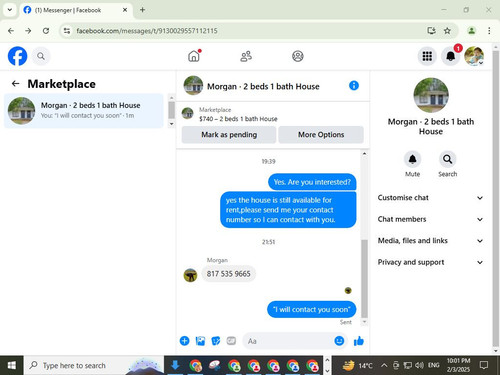Click the chat messages vertical scrollbar
The width and height of the screenshot is (500, 375).
point(364,278)
